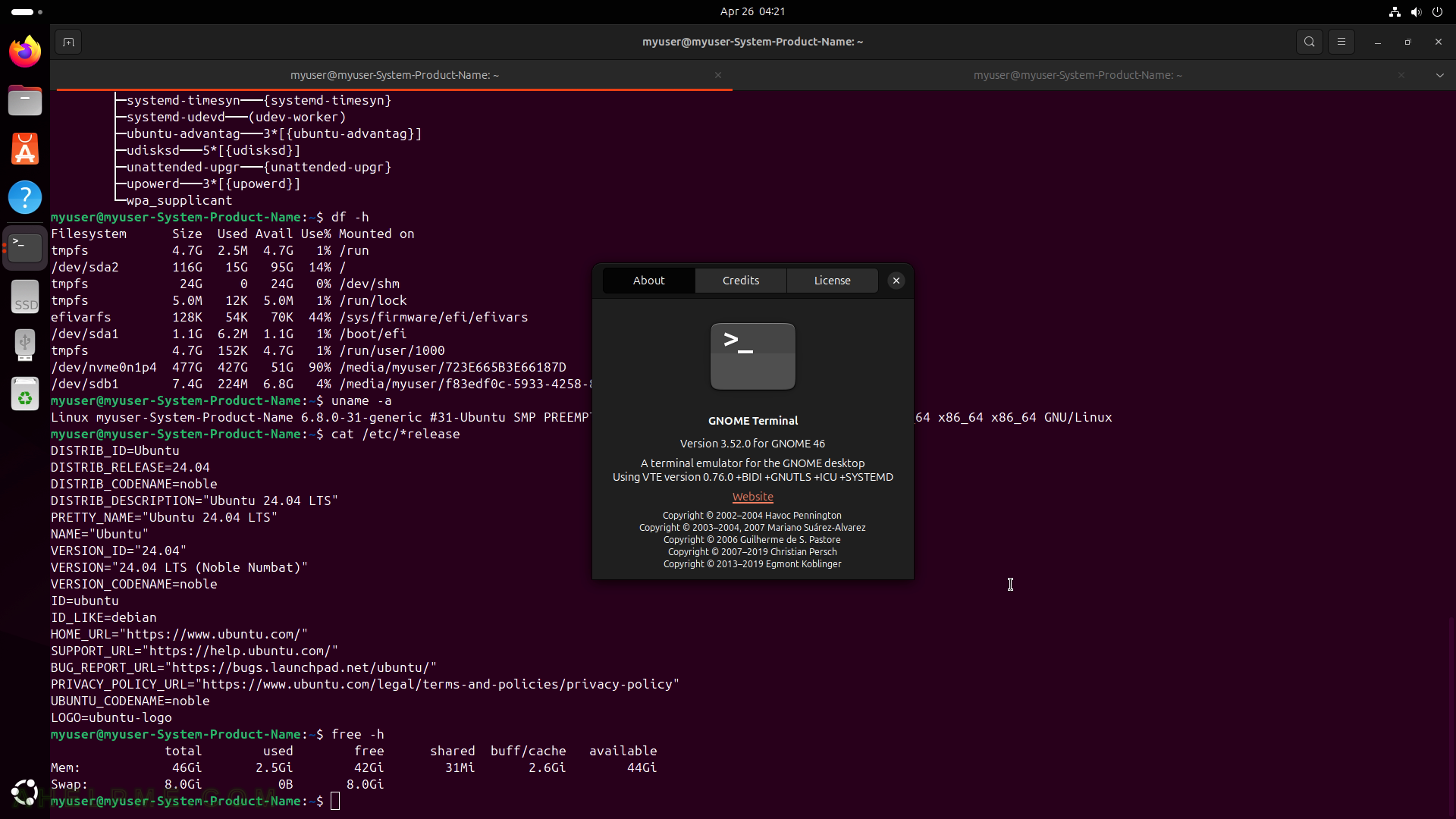Viewport: 1456px width, 819px height.
Task: Click 'Version 3.52.0 for GNOME 46' text
Action: point(753,444)
